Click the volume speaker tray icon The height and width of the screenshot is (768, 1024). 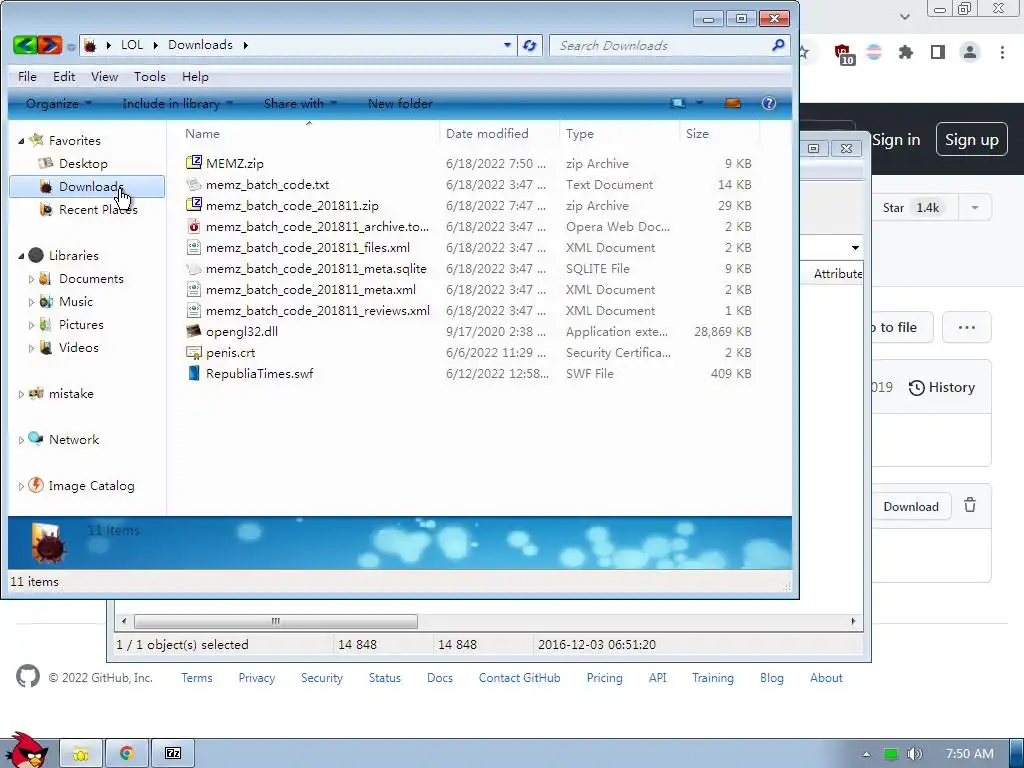pos(915,754)
